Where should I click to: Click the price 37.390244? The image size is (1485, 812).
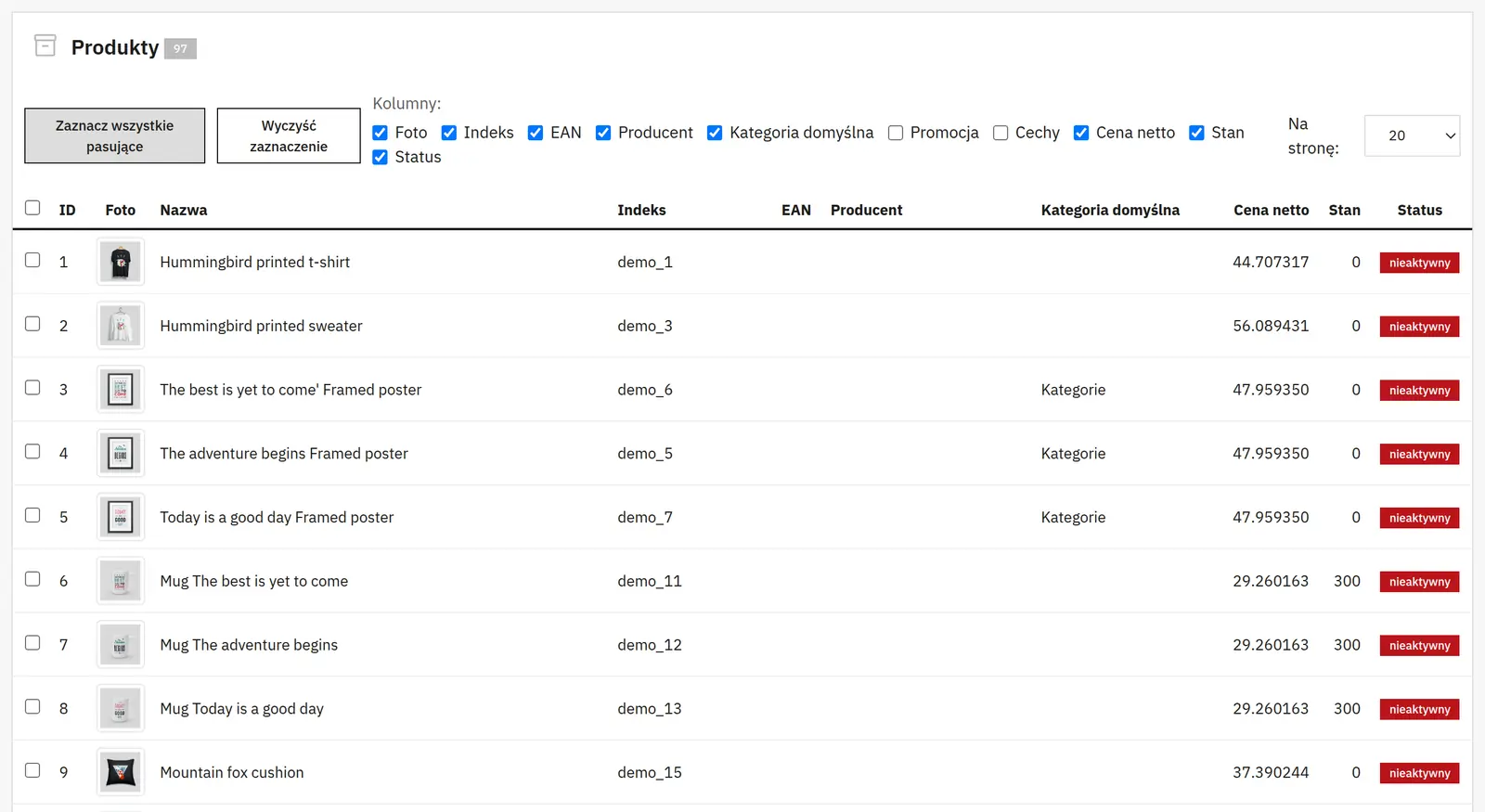coord(1271,772)
